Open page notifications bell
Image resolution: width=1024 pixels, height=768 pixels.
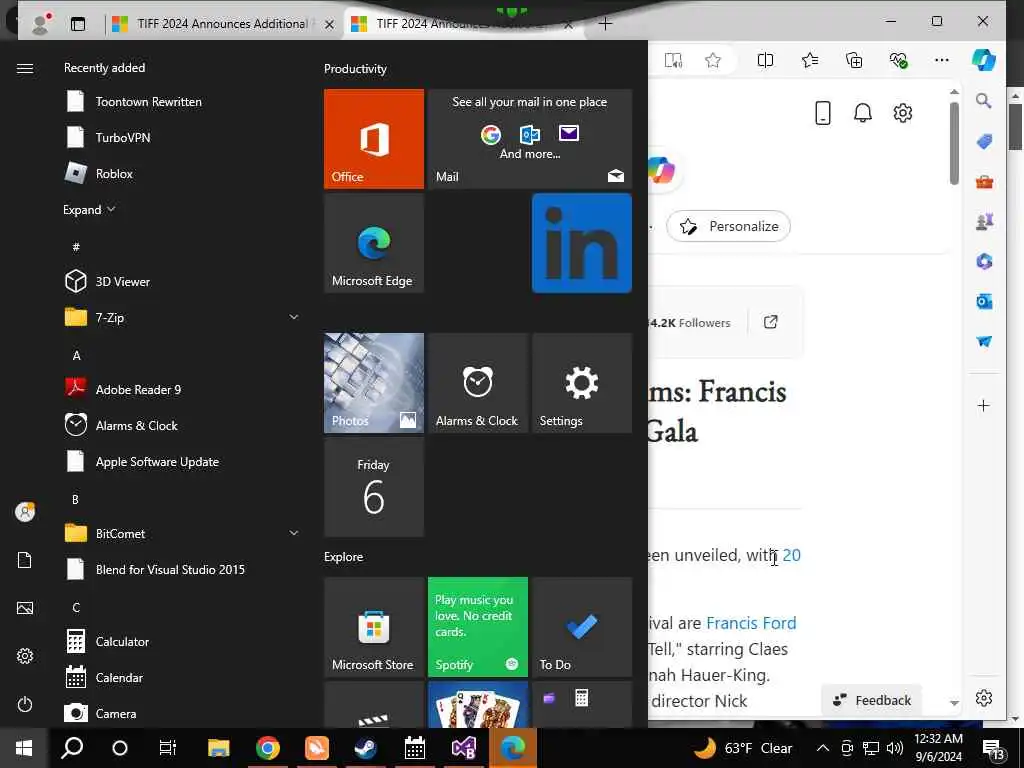[x=863, y=112]
